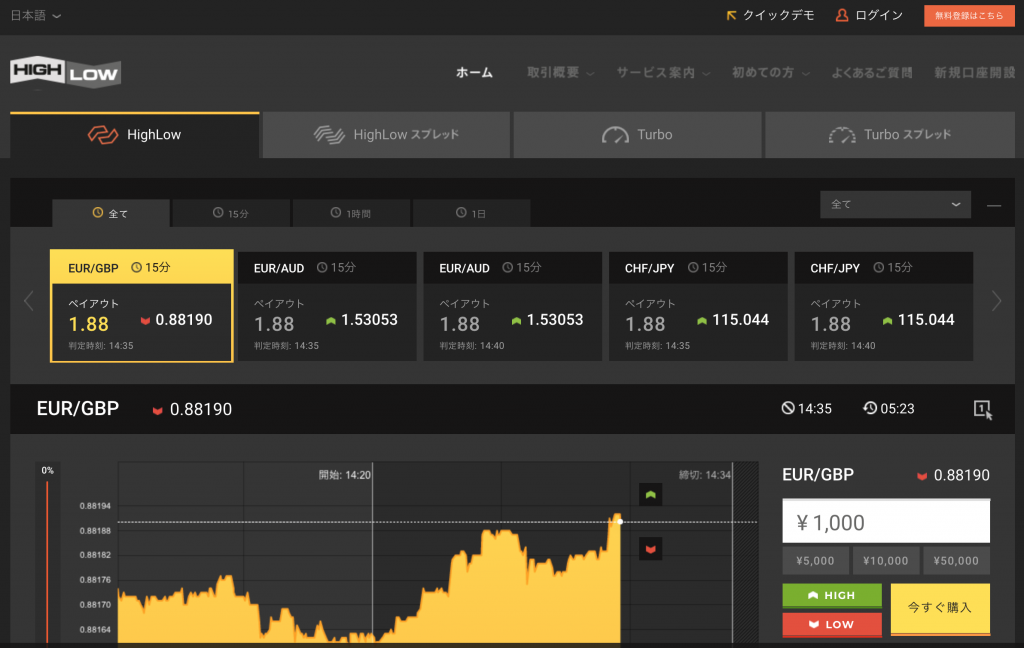Image resolution: width=1024 pixels, height=648 pixels.
Task: Click the HighLow スプレッド waves icon
Action: (x=329, y=135)
